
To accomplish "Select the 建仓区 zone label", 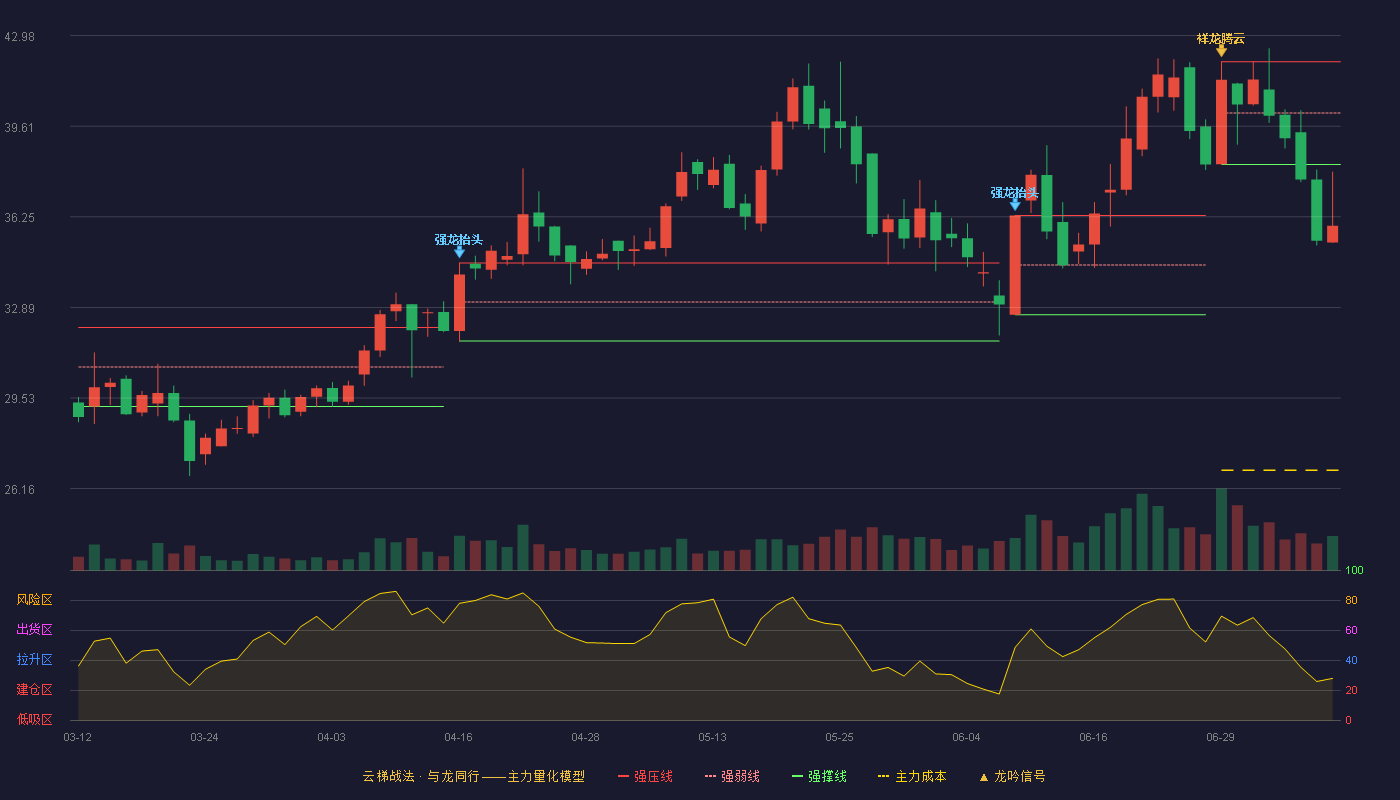I will click(34, 690).
